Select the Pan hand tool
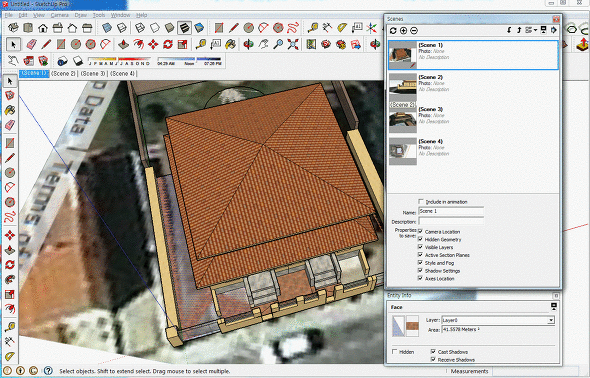This screenshot has height=378, width=590. (263, 44)
